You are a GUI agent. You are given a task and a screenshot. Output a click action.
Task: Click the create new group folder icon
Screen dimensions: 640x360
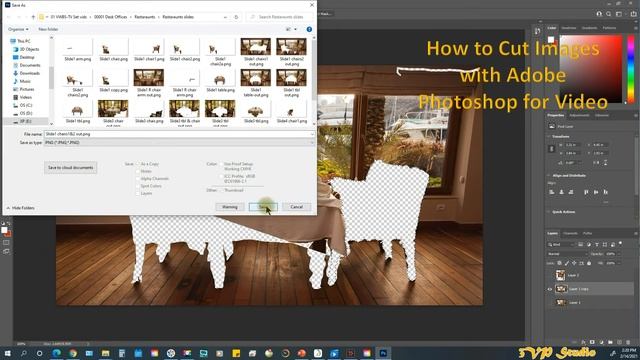coord(610,342)
